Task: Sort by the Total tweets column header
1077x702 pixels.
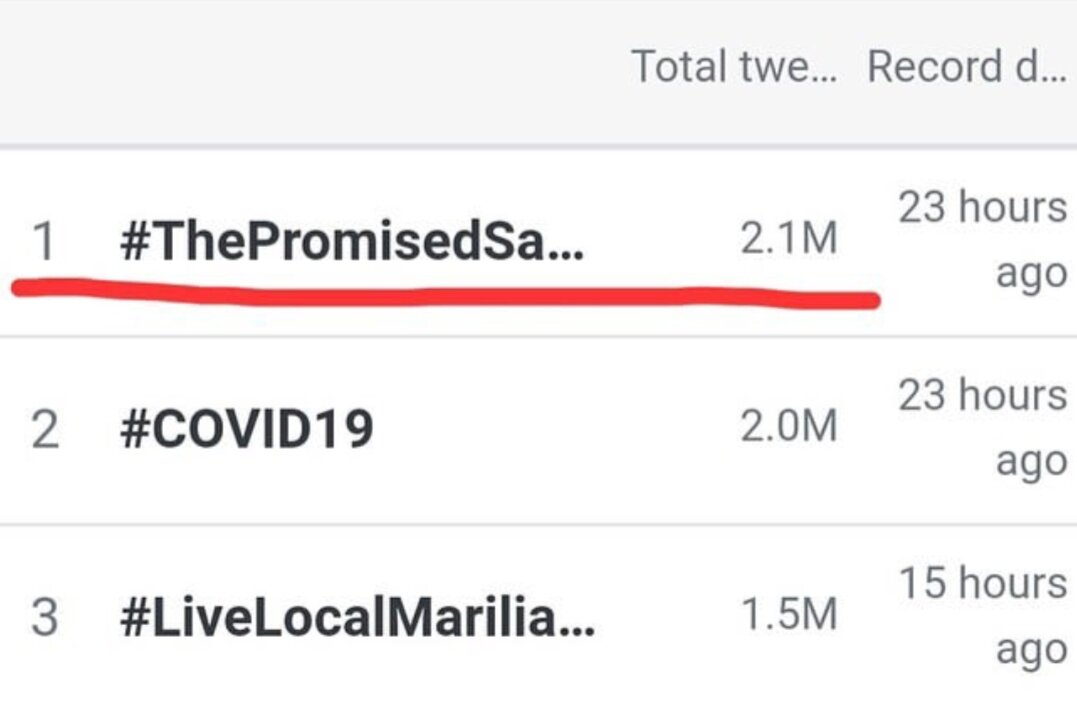Action: click(x=734, y=67)
